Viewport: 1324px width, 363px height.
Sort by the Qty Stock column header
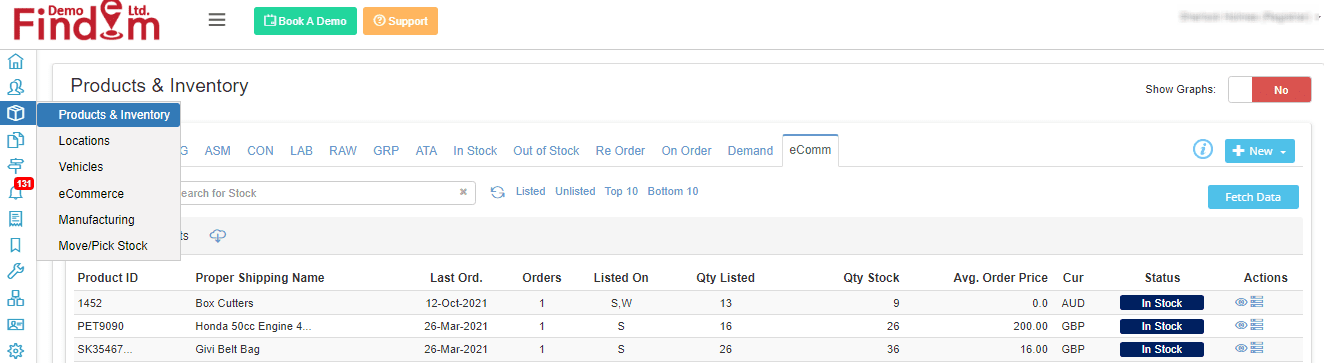[x=871, y=278]
